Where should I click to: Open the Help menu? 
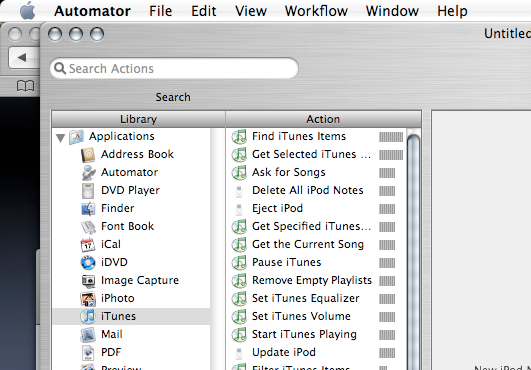click(452, 11)
